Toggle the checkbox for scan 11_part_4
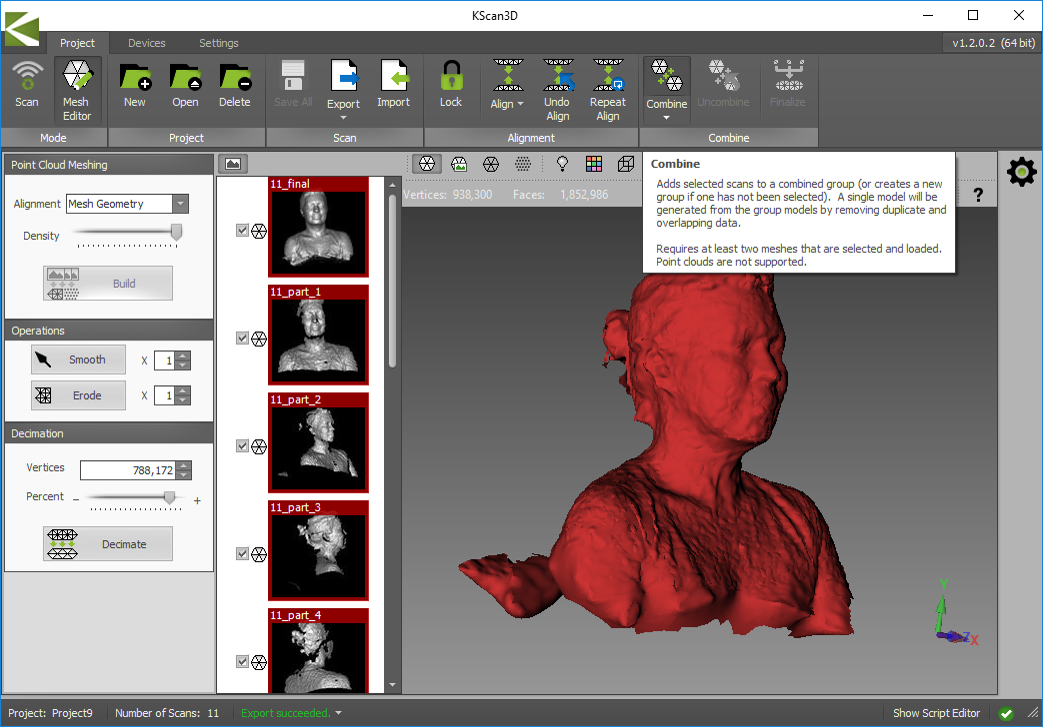The height and width of the screenshot is (727, 1043). (242, 662)
